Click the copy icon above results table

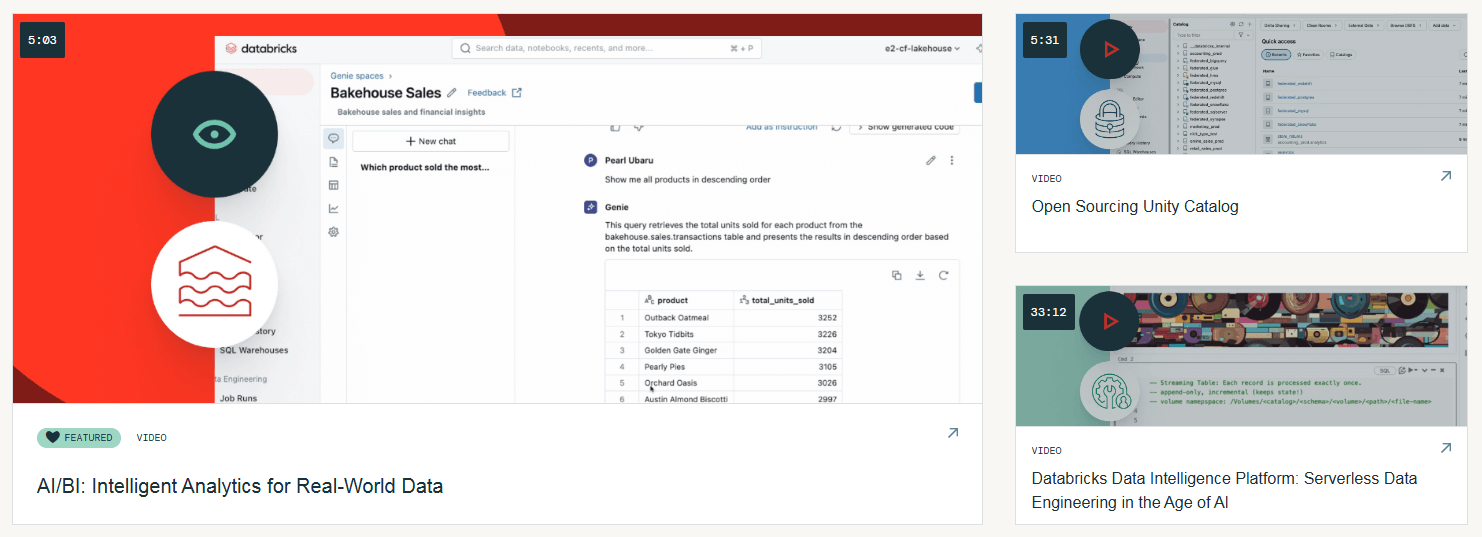(x=896, y=275)
